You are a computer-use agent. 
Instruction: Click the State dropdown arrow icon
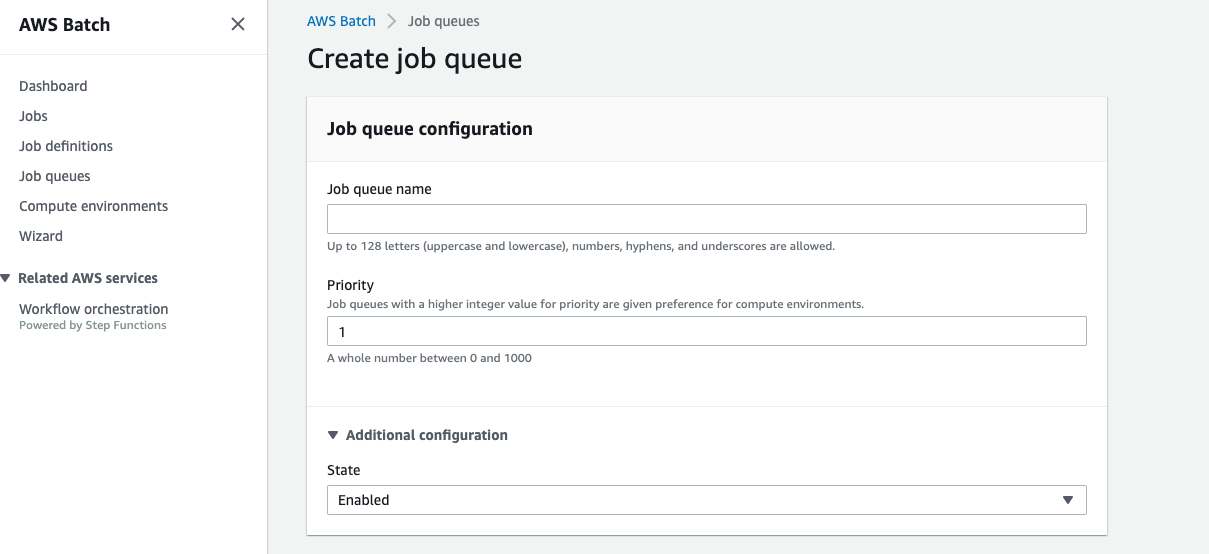[1068, 500]
